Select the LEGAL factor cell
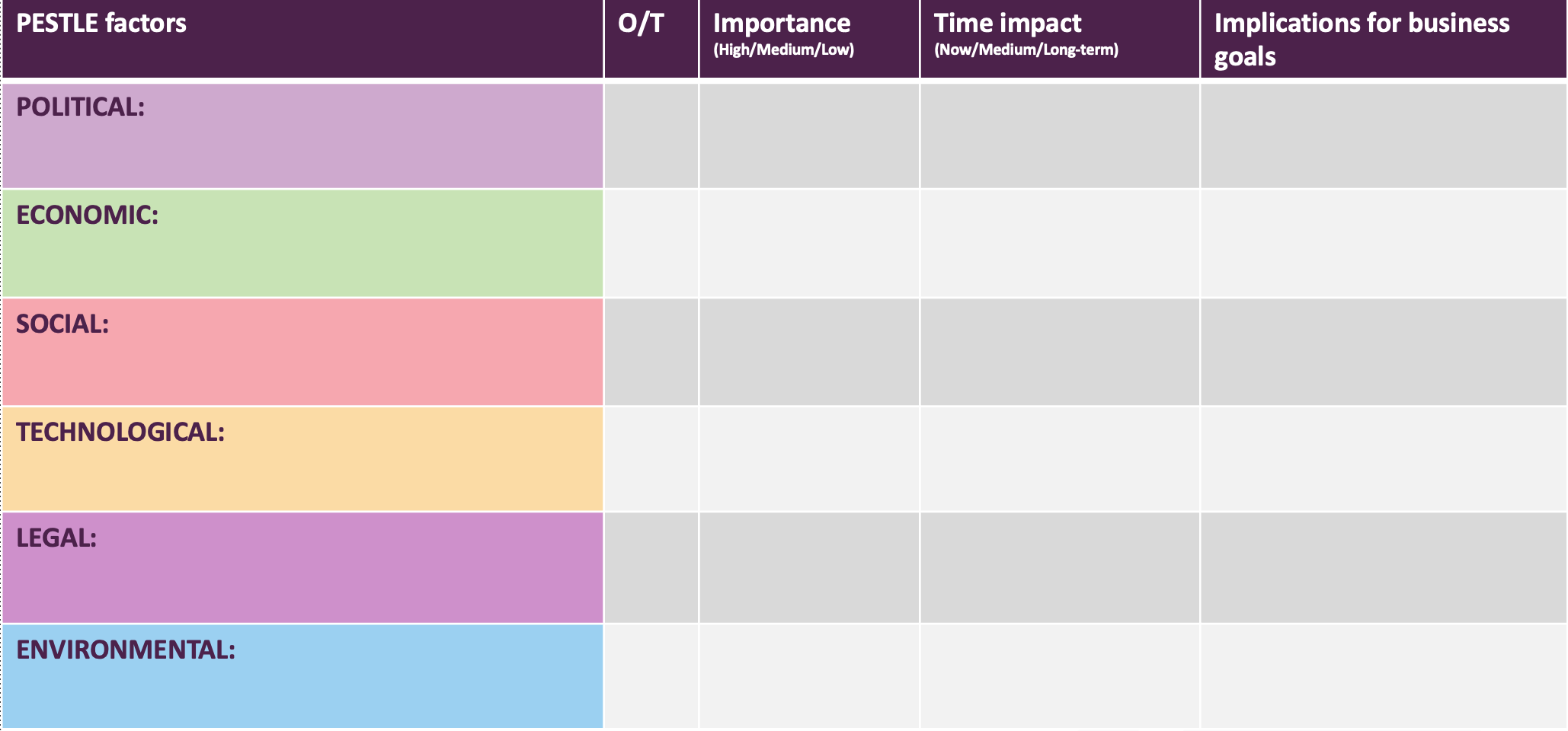 (302, 567)
